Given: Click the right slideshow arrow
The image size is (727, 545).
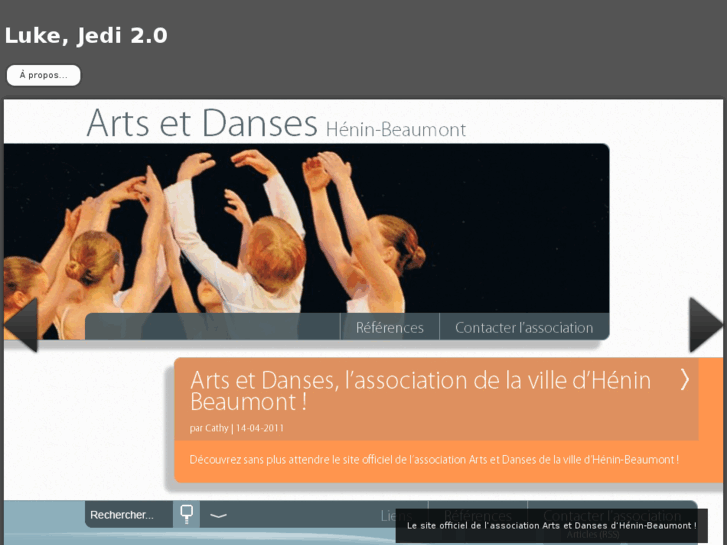Looking at the screenshot, I should pos(706,324).
